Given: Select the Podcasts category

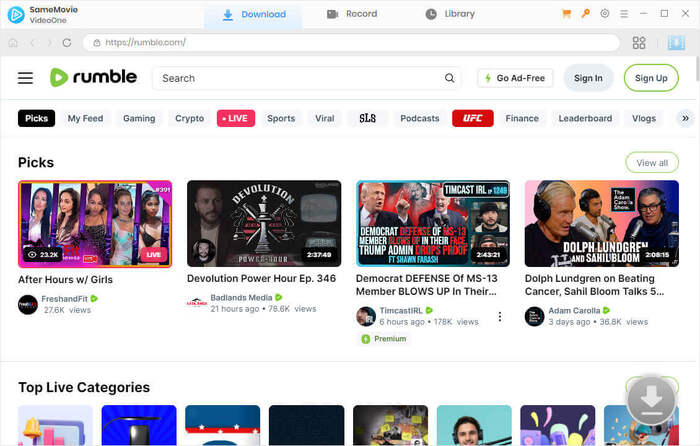Looking at the screenshot, I should coord(420,118).
